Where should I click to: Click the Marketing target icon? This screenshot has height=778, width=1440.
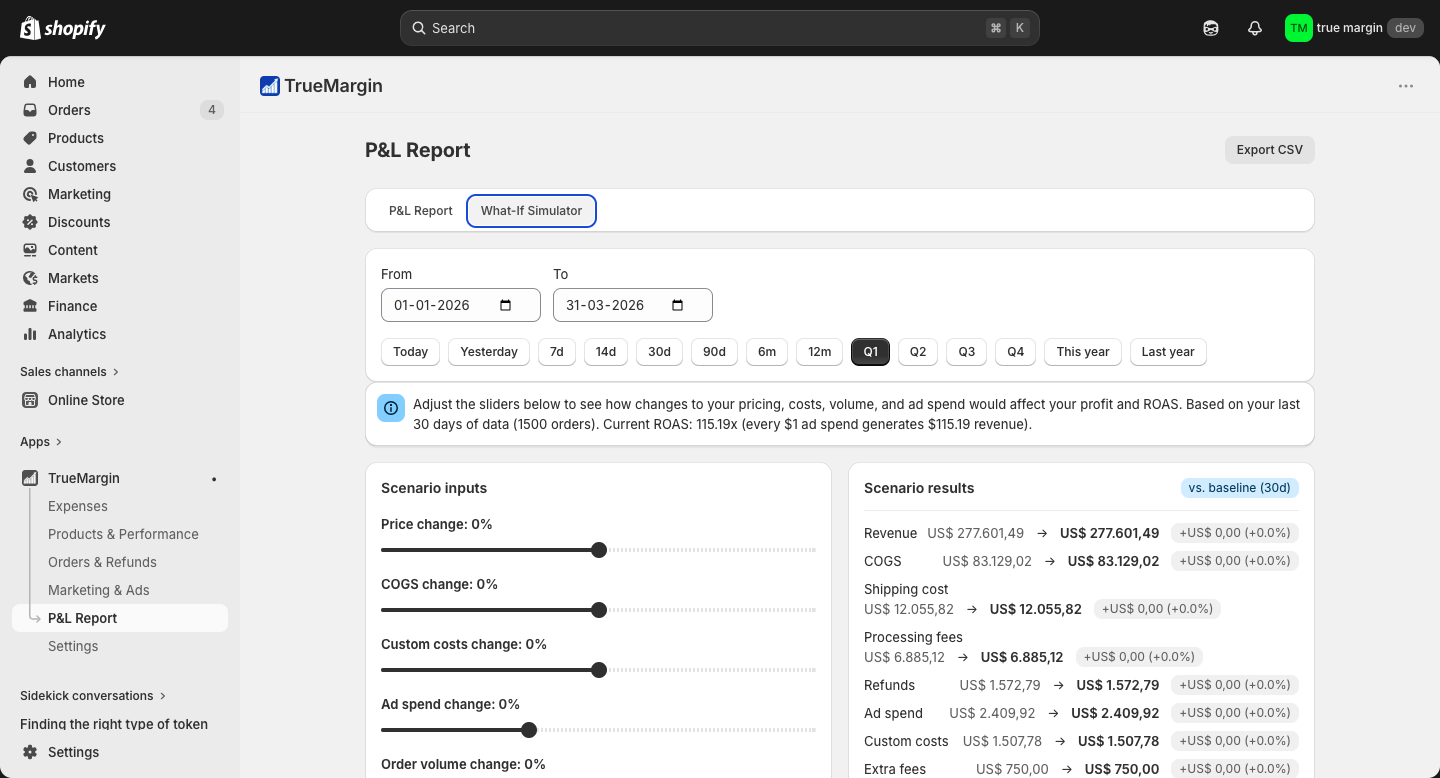point(30,194)
